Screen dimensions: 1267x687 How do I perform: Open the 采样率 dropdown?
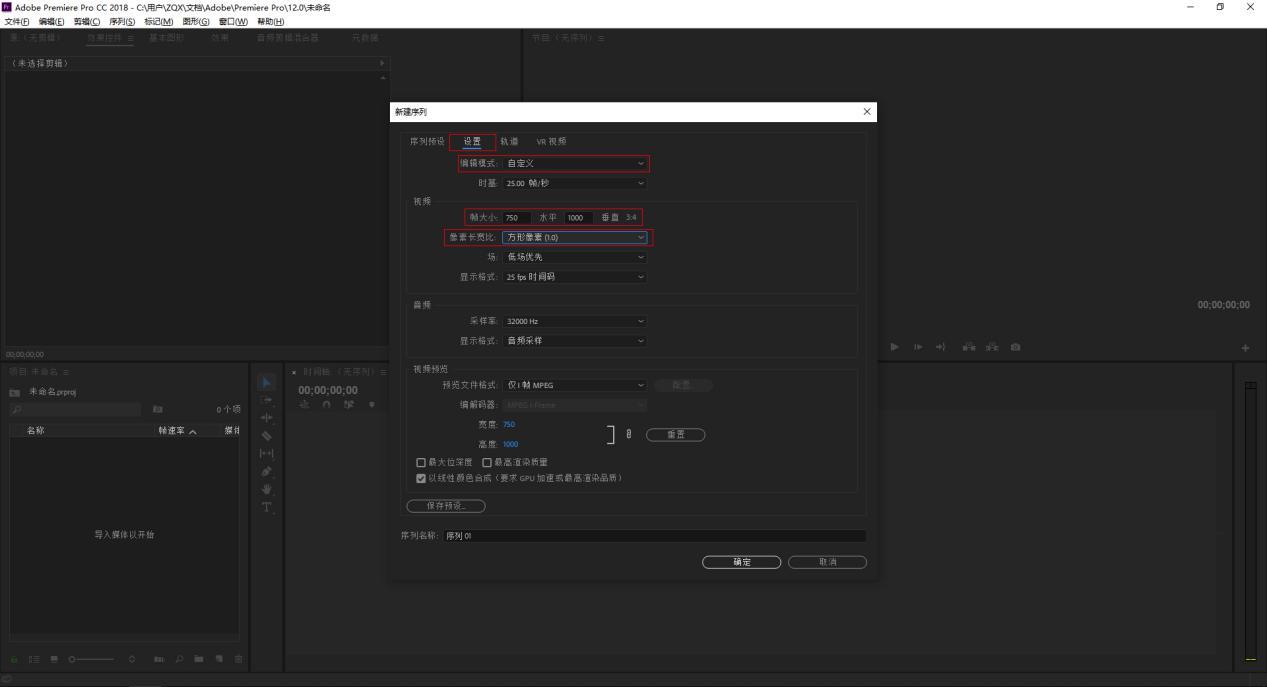575,321
